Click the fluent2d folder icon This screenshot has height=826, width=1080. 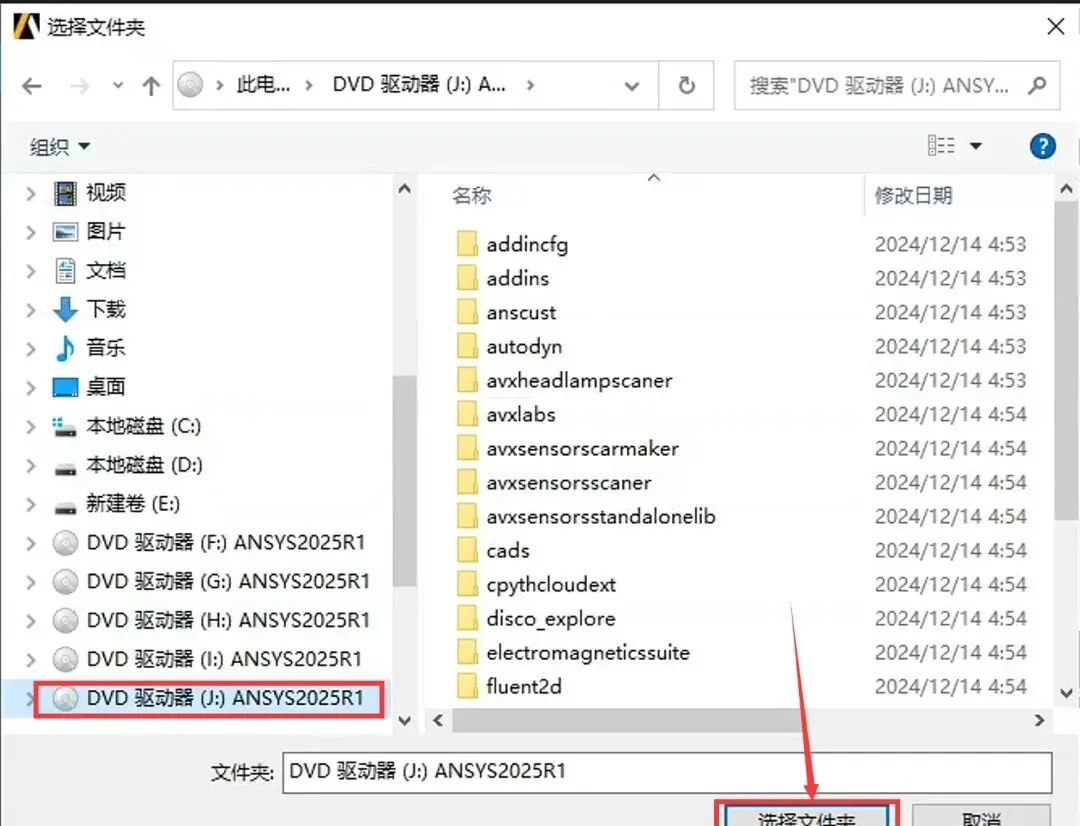[467, 686]
